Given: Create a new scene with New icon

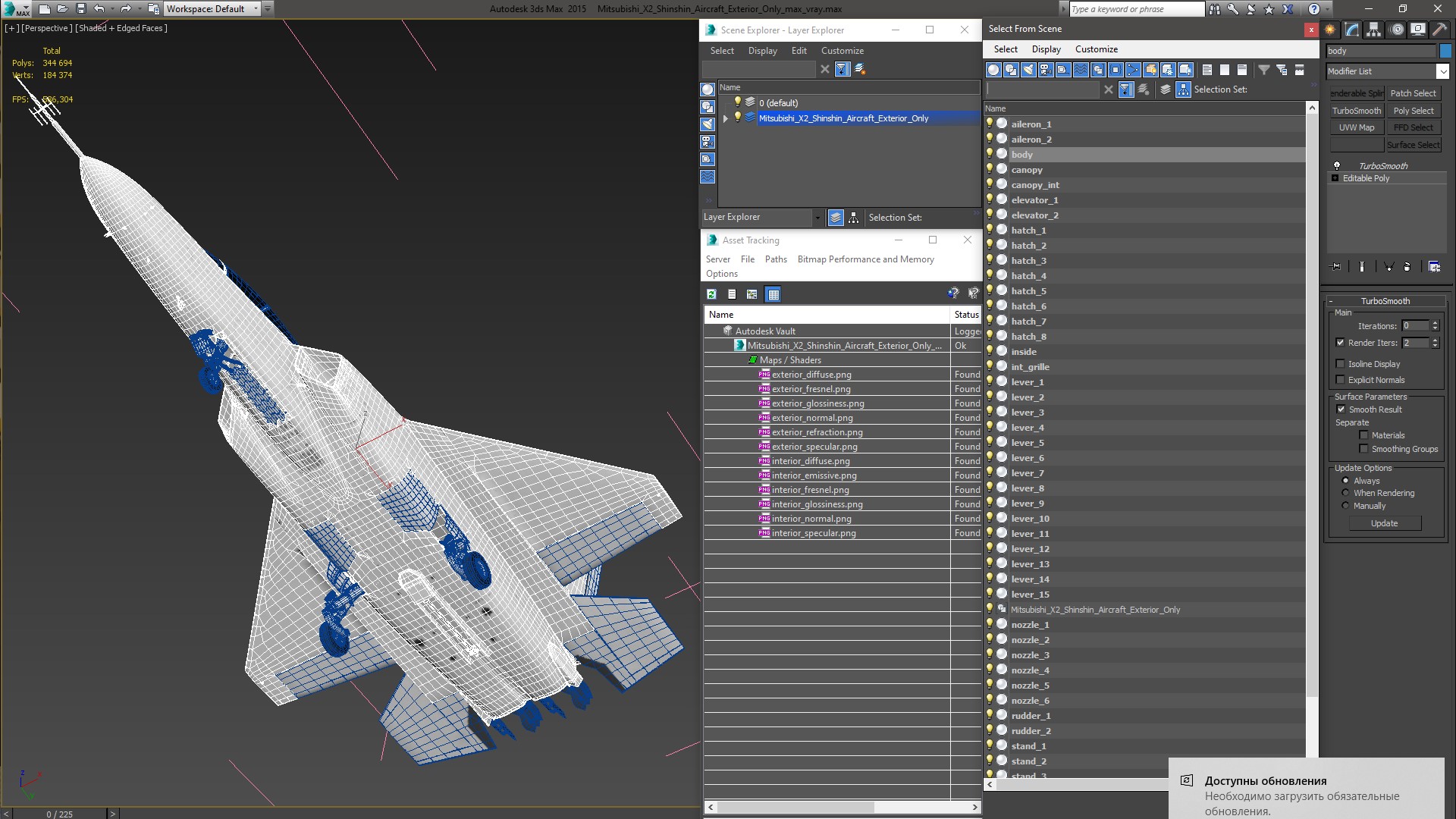Looking at the screenshot, I should [44, 9].
